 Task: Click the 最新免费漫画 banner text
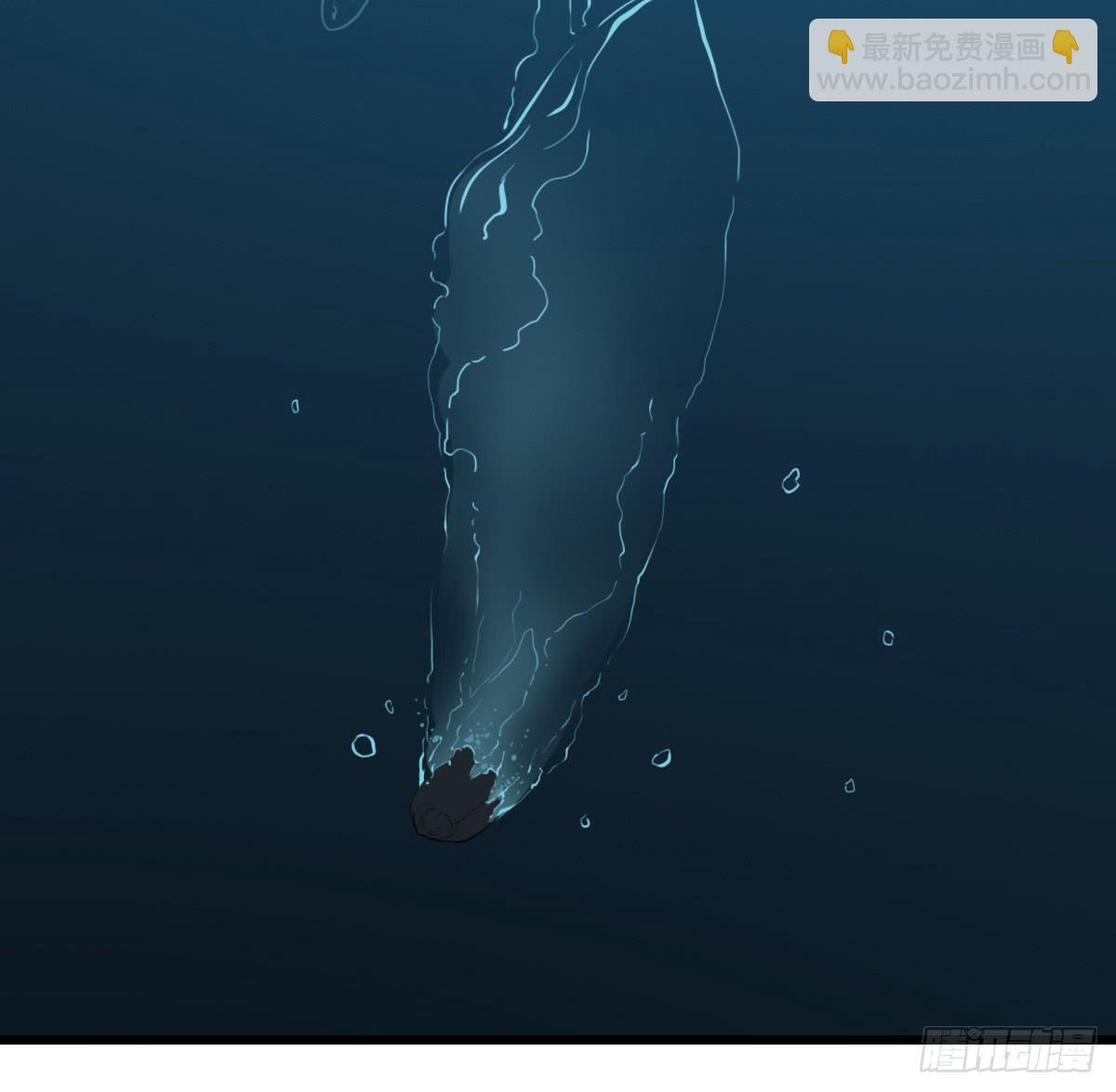[953, 47]
